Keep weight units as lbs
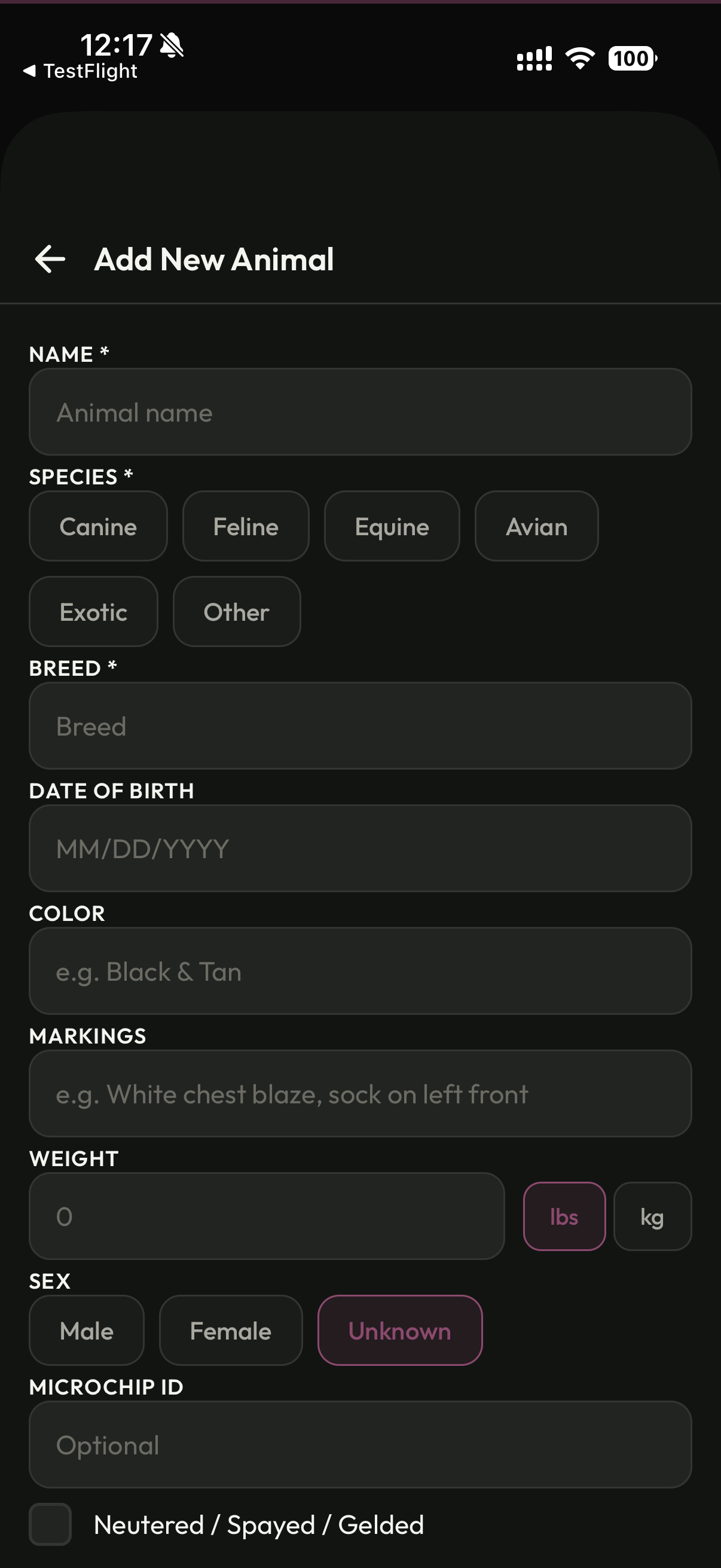Image resolution: width=721 pixels, height=1568 pixels. click(564, 1216)
